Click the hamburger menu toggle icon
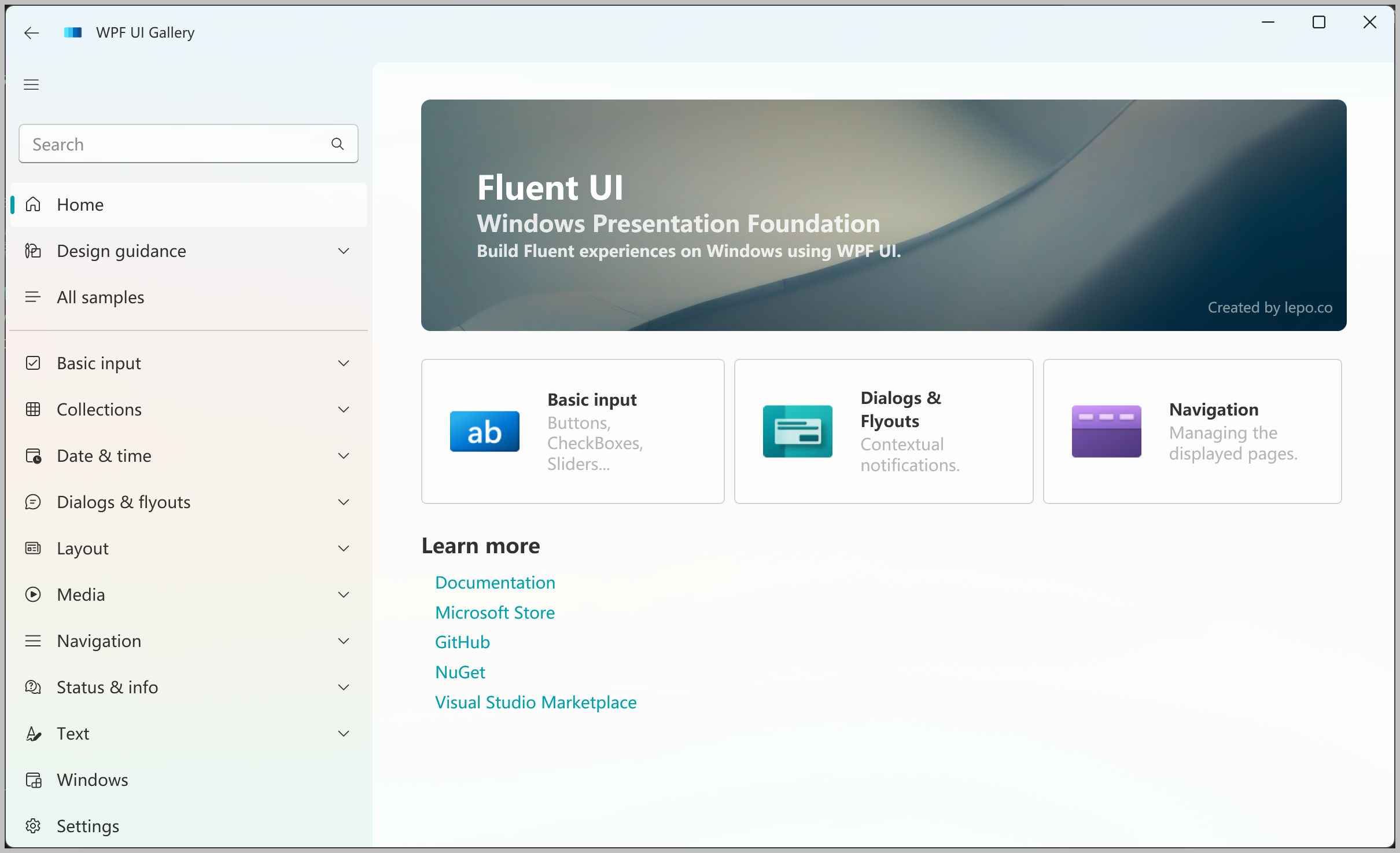Screen dimensions: 1400x853 coord(31,84)
